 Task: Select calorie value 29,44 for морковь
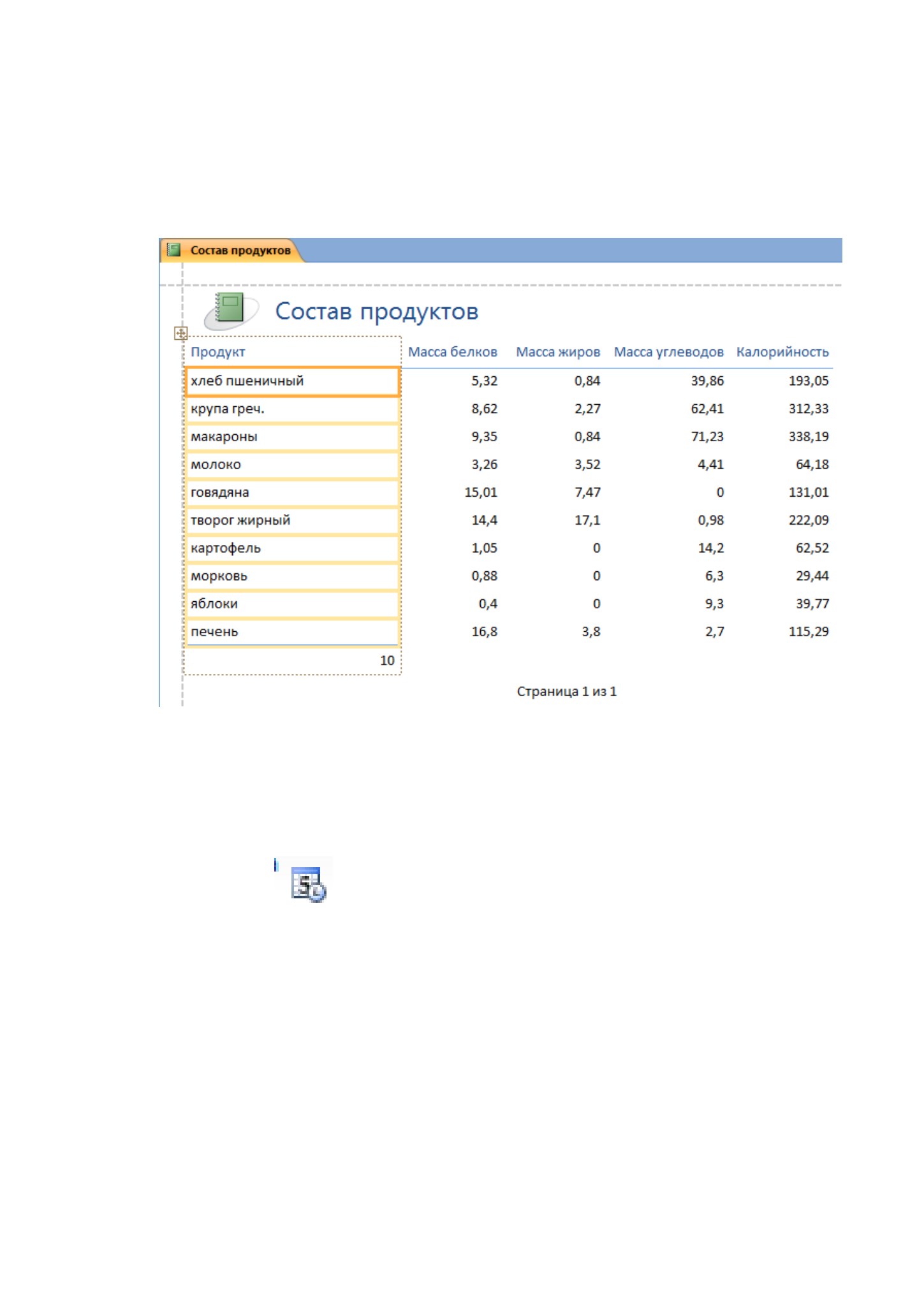pyautogui.click(x=812, y=576)
